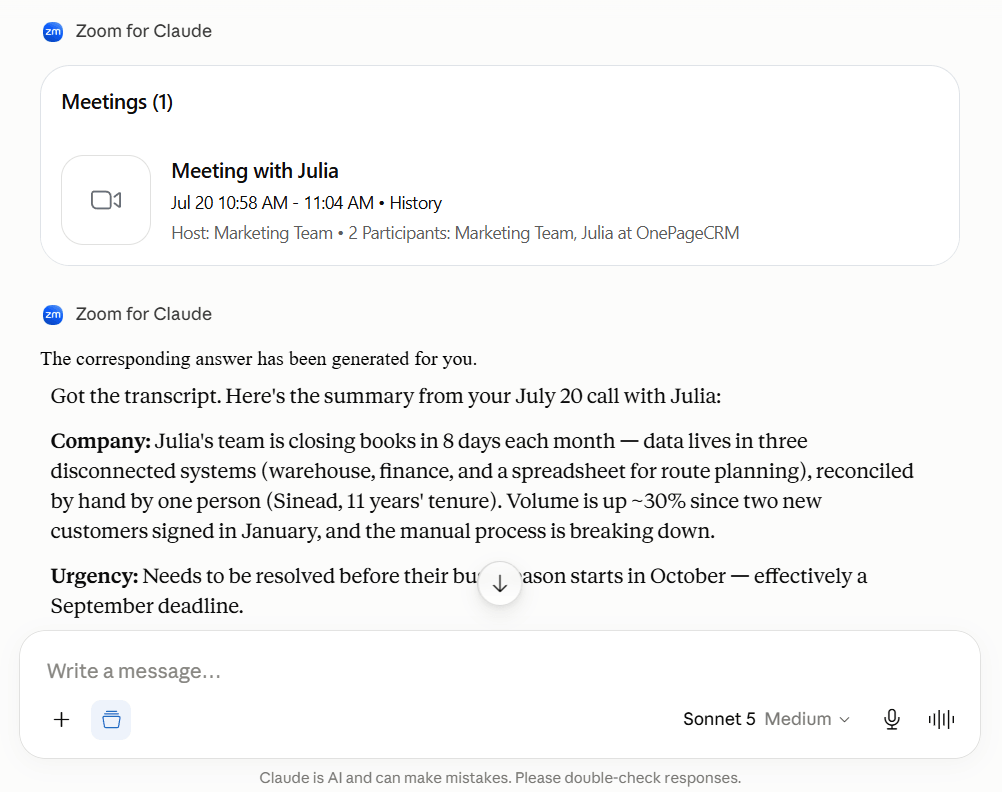Screen dimensions: 1002x792
Task: Open the video camera thumbnail for Meeting with Julia
Action: 106,200
